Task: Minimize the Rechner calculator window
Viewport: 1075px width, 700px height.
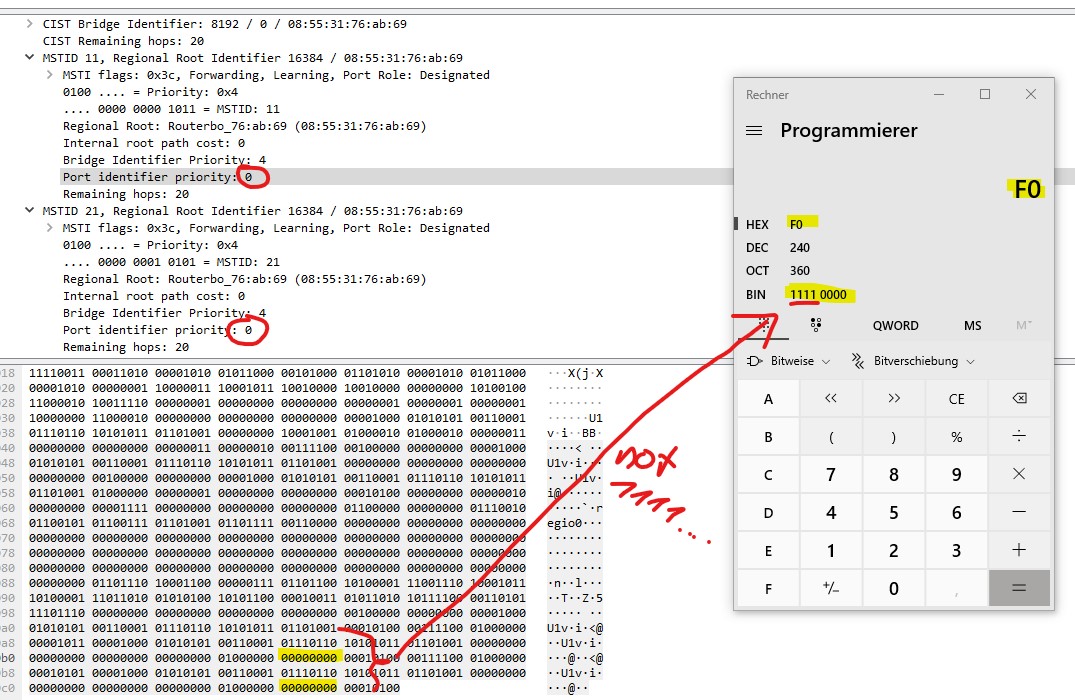Action: point(939,94)
